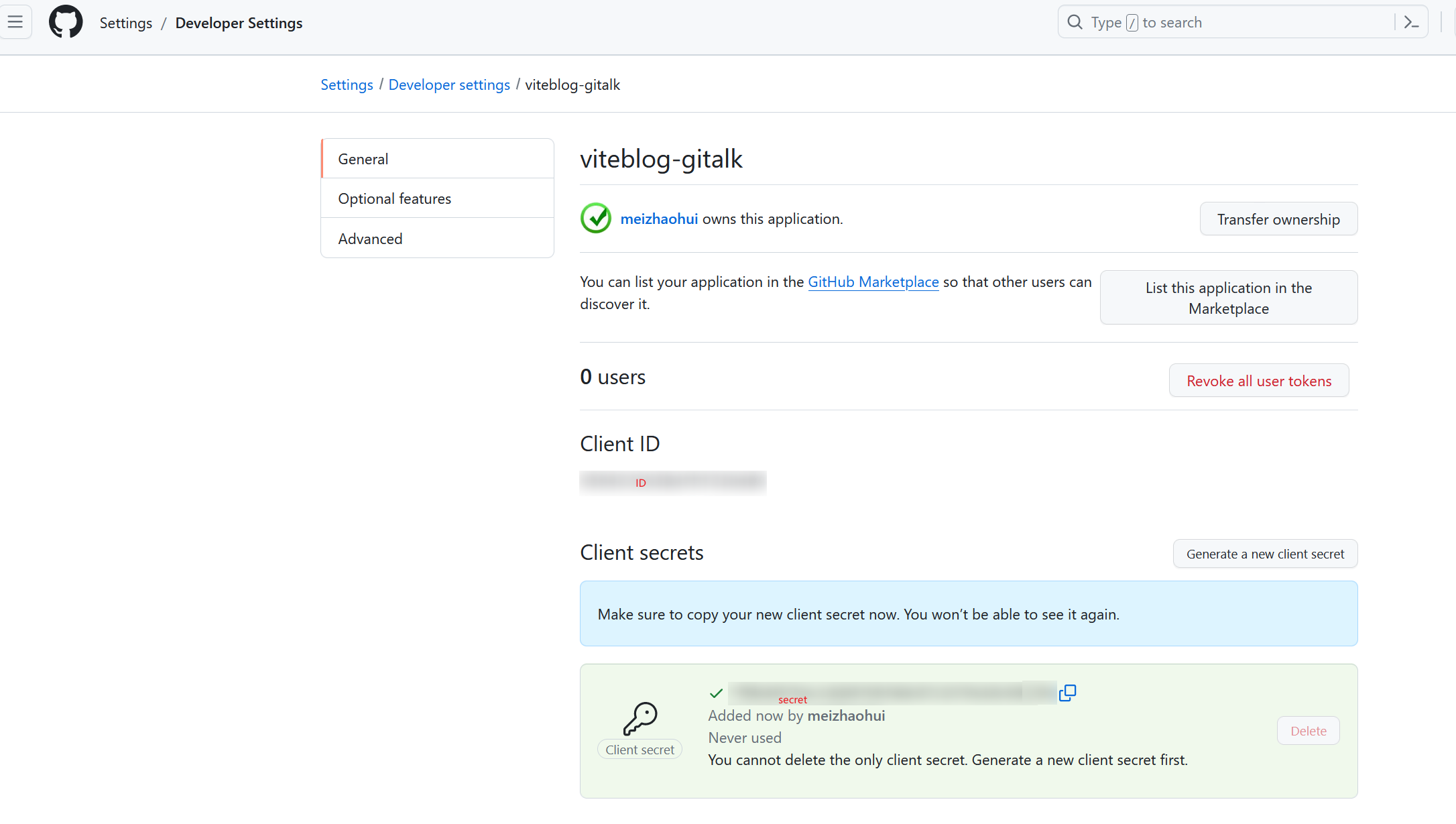
Task: Go to Developer settings breadcrumb link
Action: click(449, 84)
